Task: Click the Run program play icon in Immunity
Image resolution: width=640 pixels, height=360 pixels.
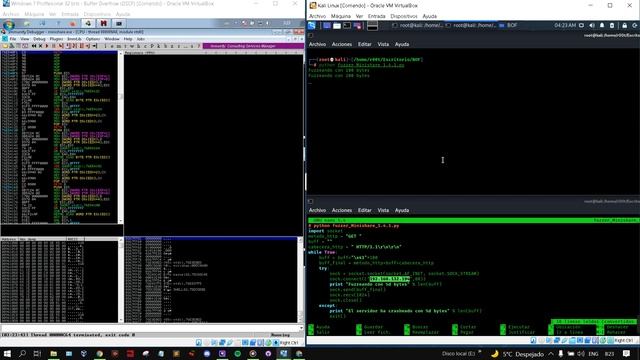Action: [47, 46]
